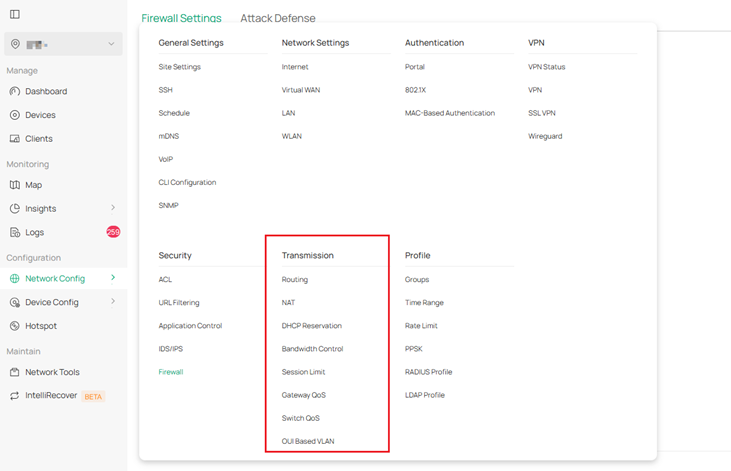Open Hotspot in the sidebar
The height and width of the screenshot is (471, 731).
41,326
